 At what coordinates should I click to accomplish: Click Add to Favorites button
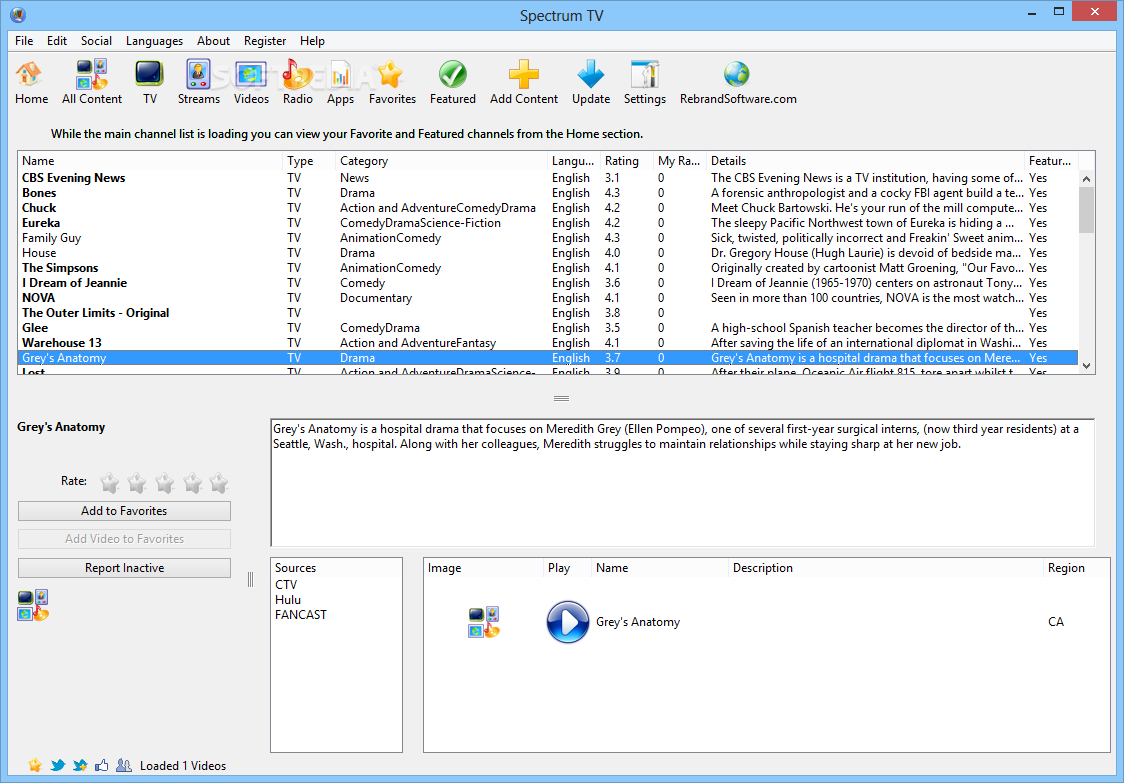pos(124,511)
